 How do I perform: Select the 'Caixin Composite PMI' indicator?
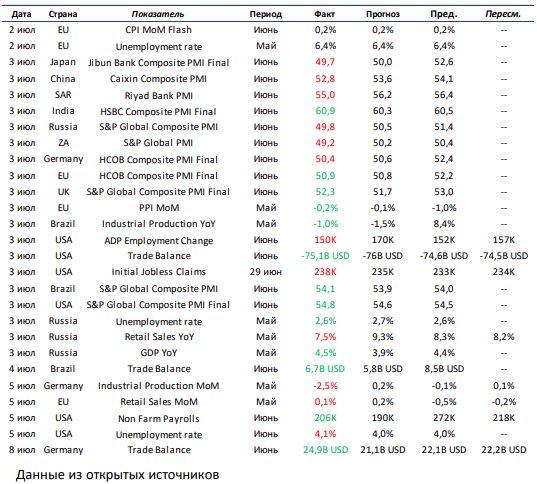(158, 79)
